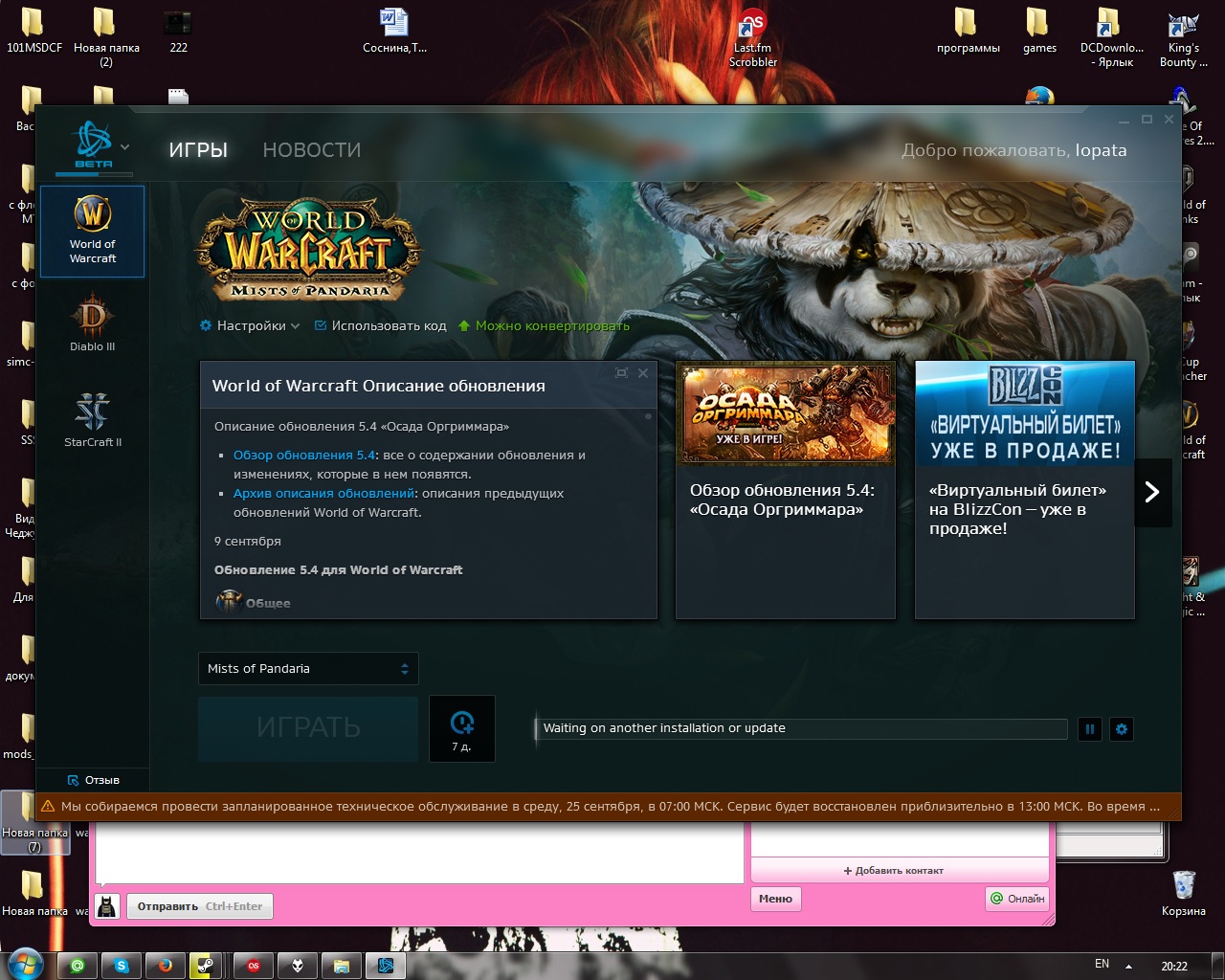Click the user name lopata
This screenshot has width=1225, height=980.
click(1101, 150)
